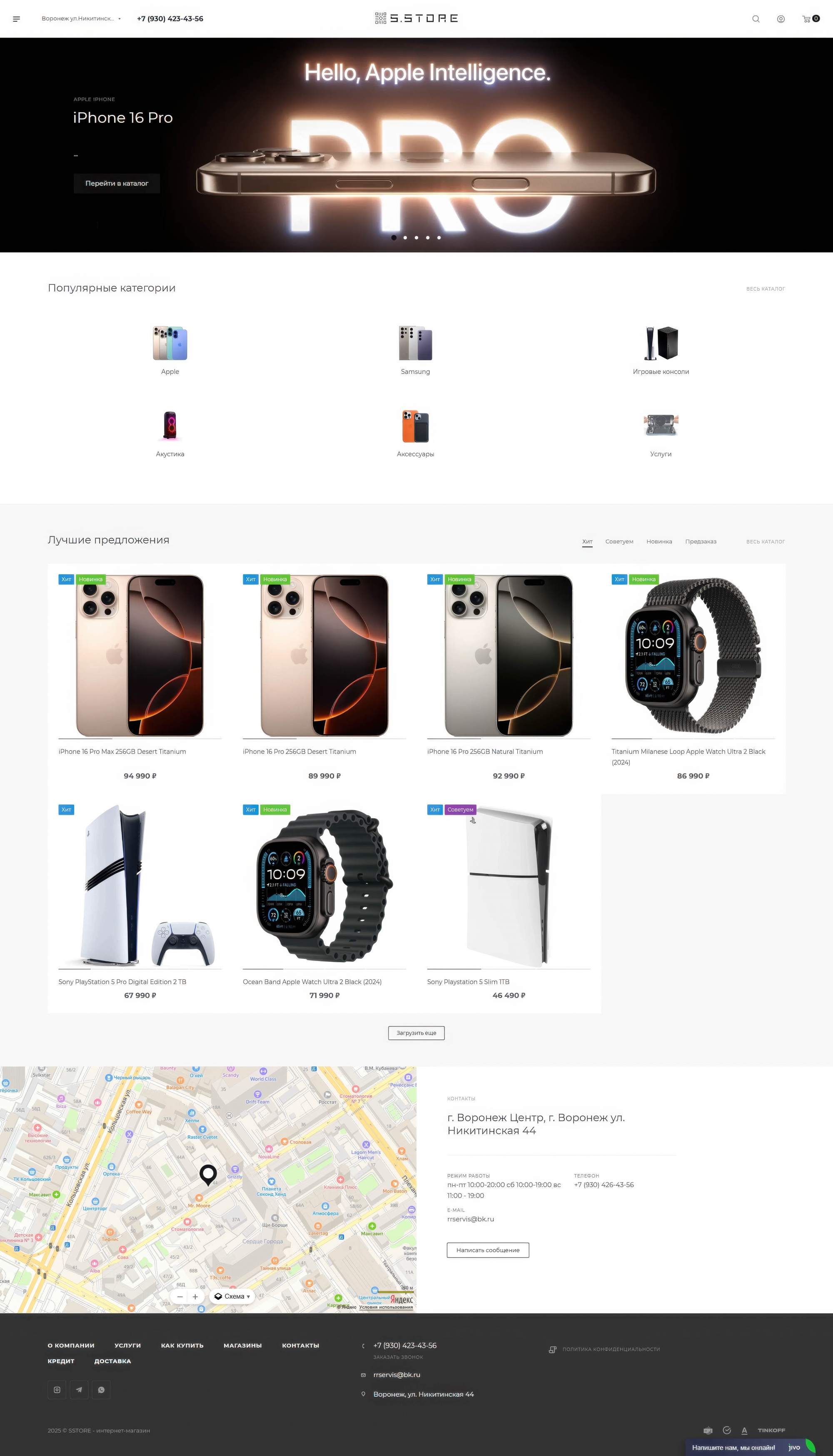Screen dimensions: 833x1456
Task: Switch to the Предзаказ tab
Action: pyautogui.click(x=701, y=542)
